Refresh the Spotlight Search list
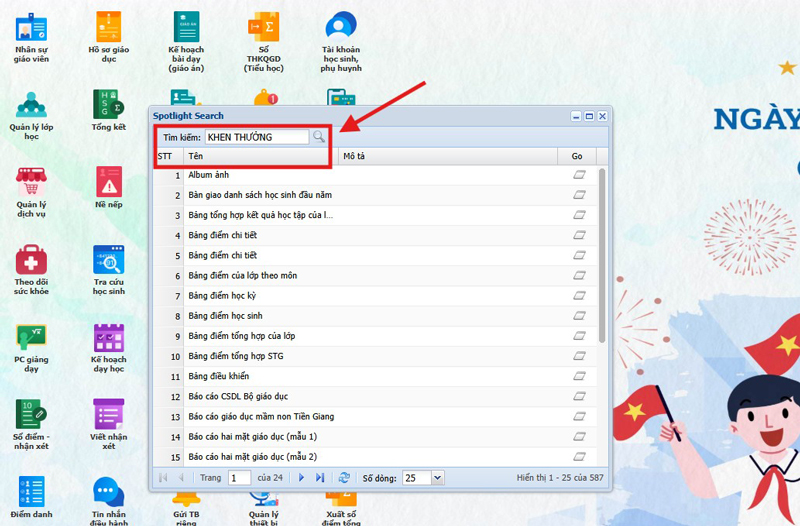This screenshot has height=526, width=800. [x=344, y=478]
